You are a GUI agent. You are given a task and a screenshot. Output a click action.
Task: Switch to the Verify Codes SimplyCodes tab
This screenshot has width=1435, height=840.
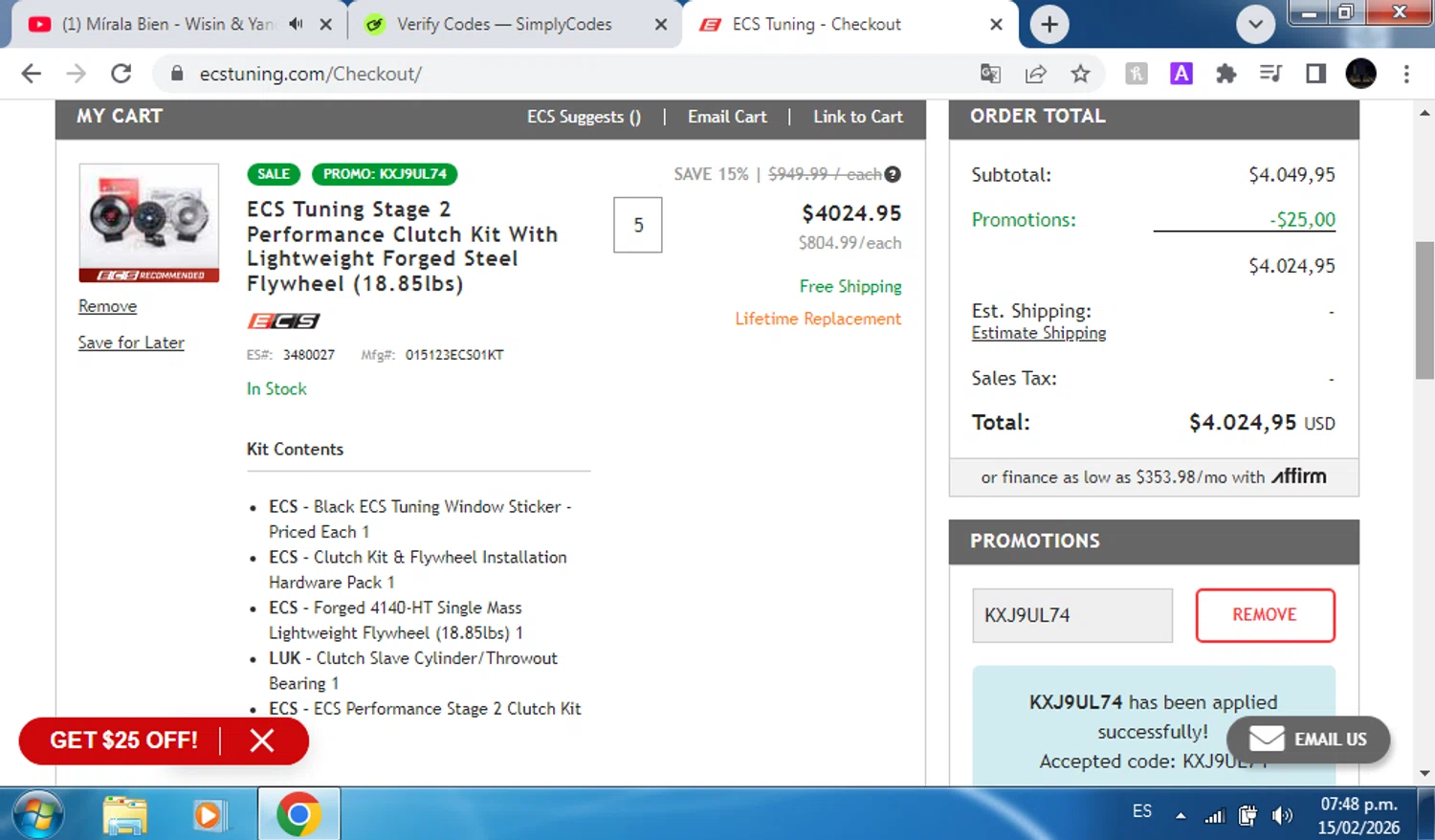(x=504, y=25)
